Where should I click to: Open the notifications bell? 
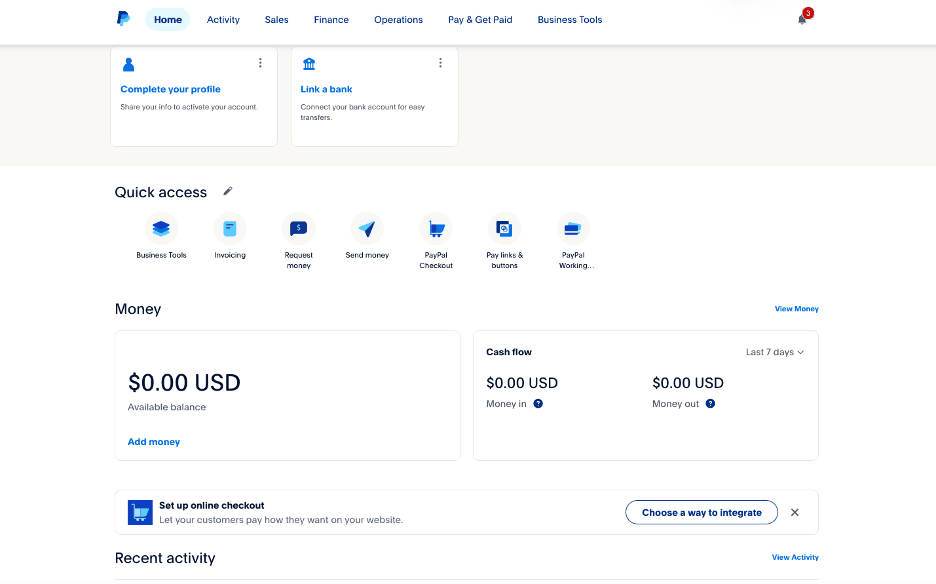(x=801, y=20)
